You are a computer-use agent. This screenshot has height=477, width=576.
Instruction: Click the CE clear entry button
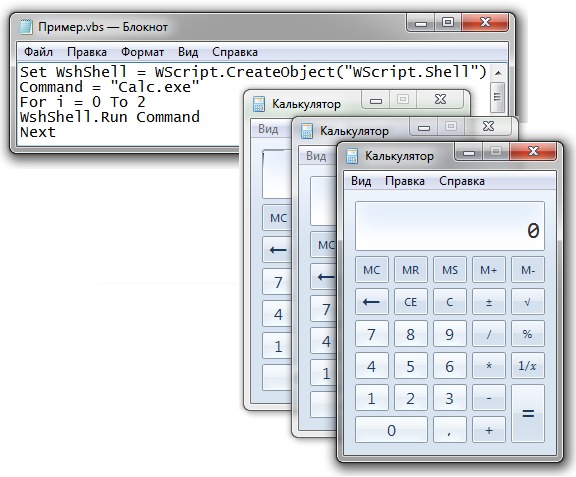coord(411,302)
